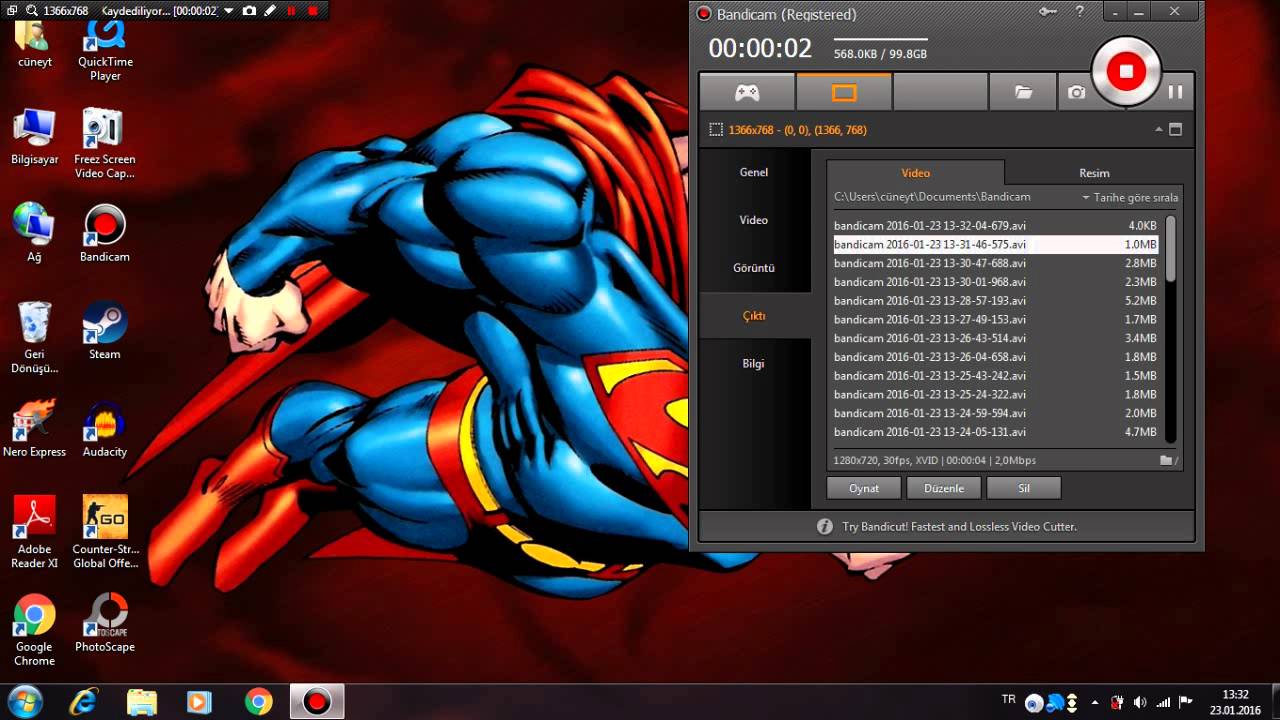Click the magnifier icon in recording overlay bar
1280x720 pixels.
pyautogui.click(x=32, y=10)
